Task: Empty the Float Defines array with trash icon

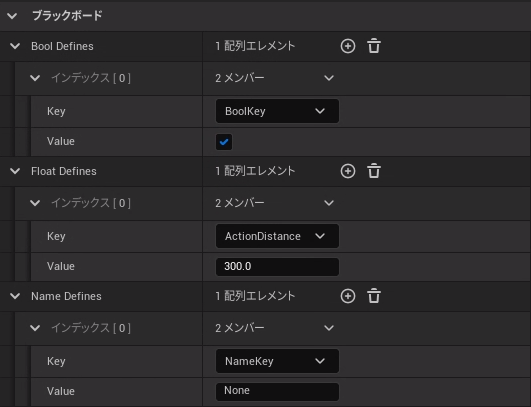Action: pyautogui.click(x=374, y=171)
